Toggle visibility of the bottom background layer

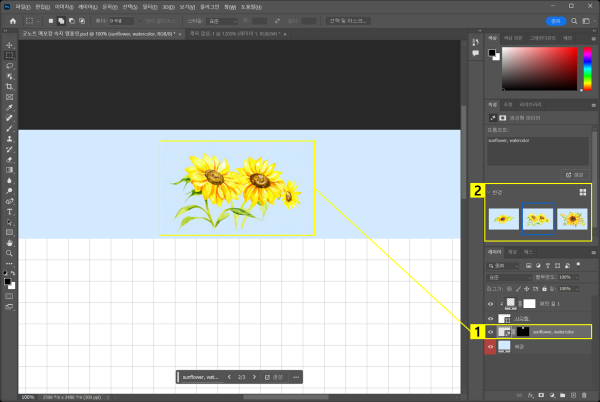(491, 346)
